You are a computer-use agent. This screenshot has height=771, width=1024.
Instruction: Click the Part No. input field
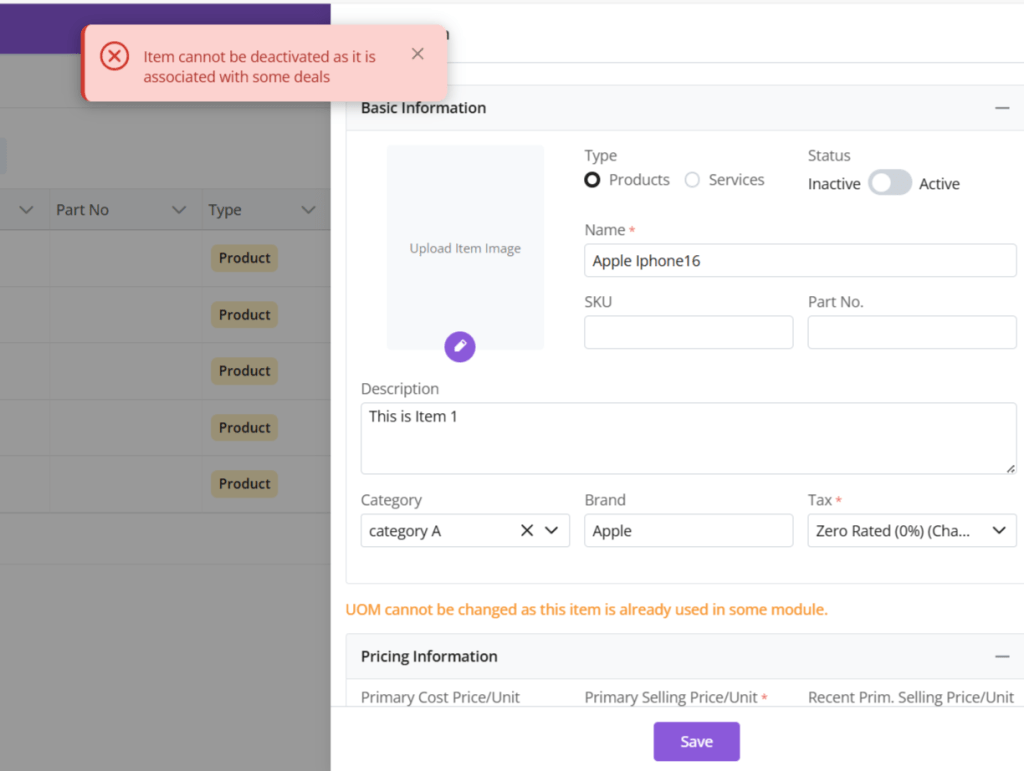tap(911, 333)
